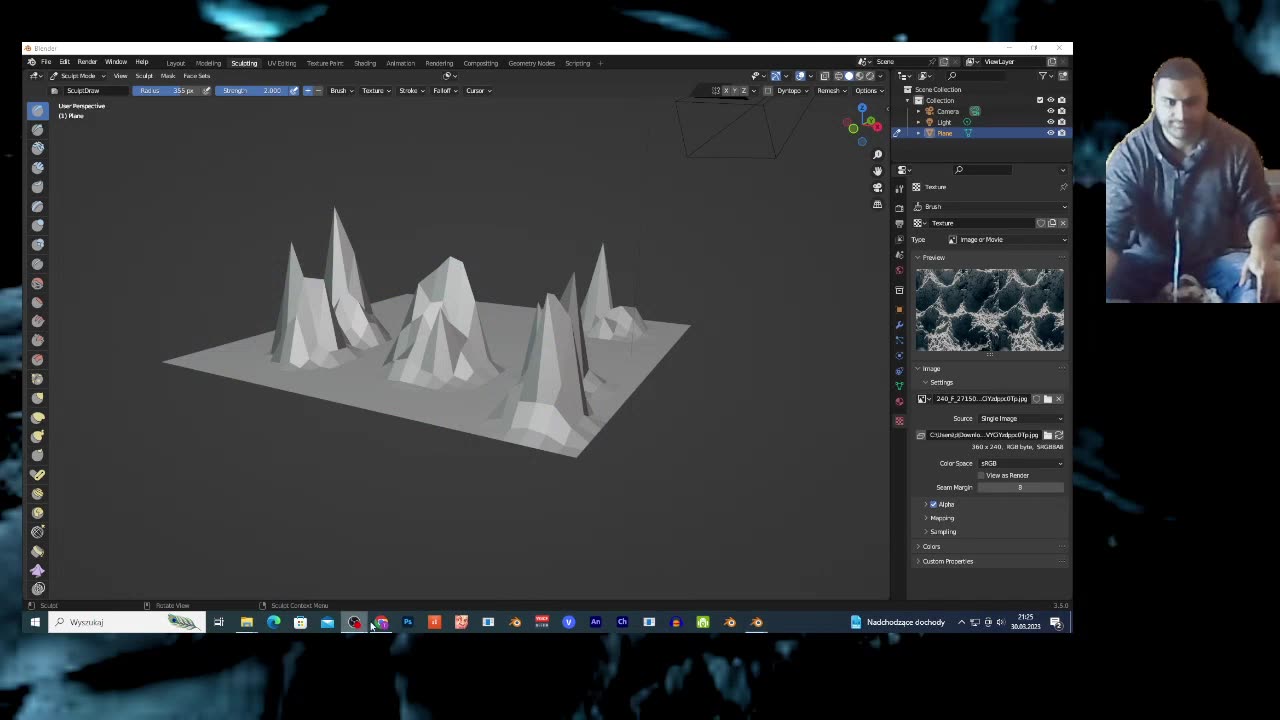Hide the Plane object with eye icon

(1050, 133)
